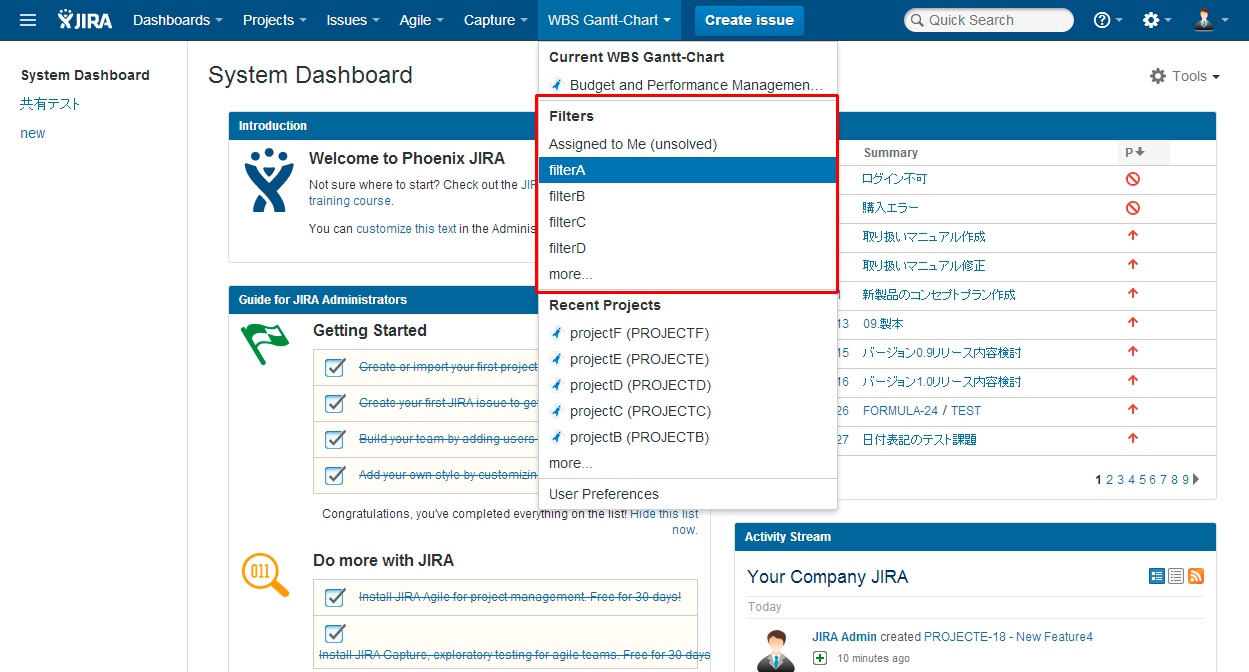Click the hamburger menu icon in header

point(28,20)
